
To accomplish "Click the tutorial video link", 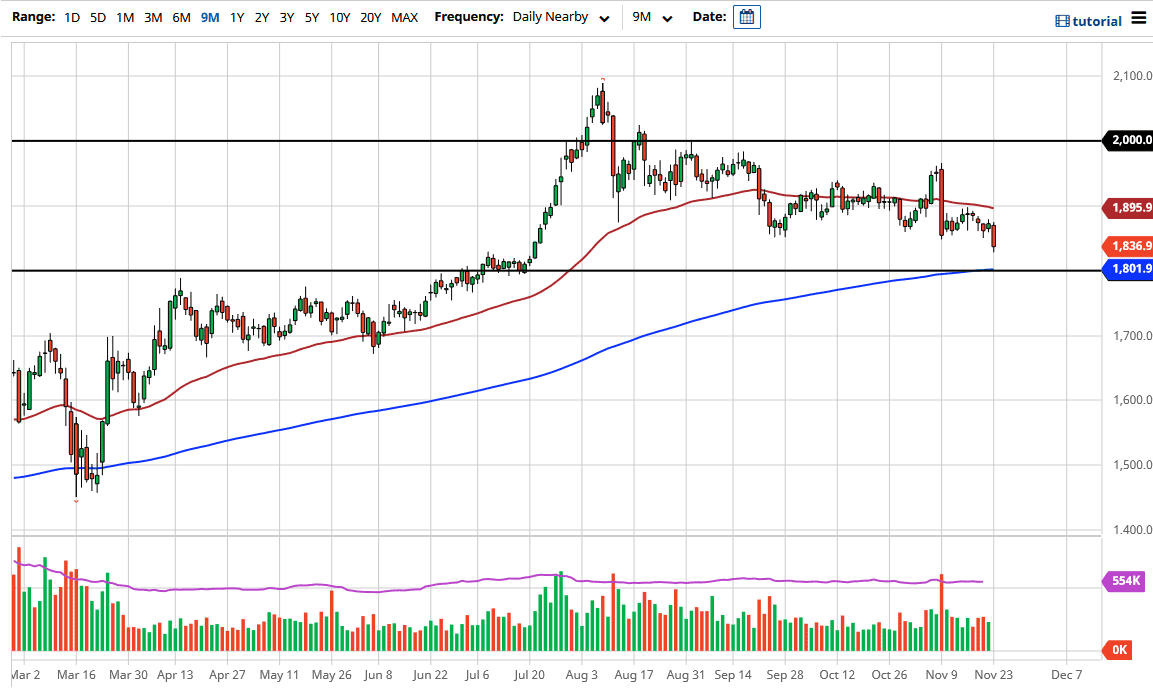I will pos(1089,21).
